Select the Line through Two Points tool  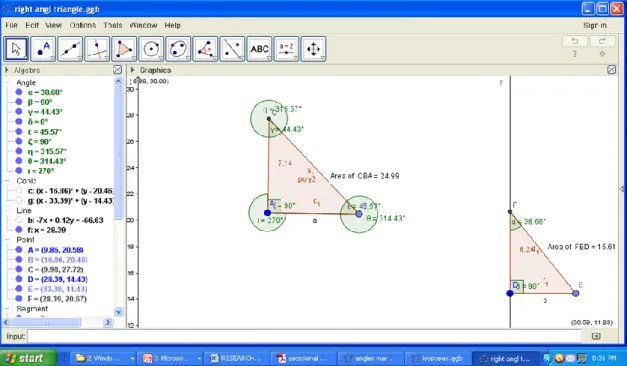[70, 49]
